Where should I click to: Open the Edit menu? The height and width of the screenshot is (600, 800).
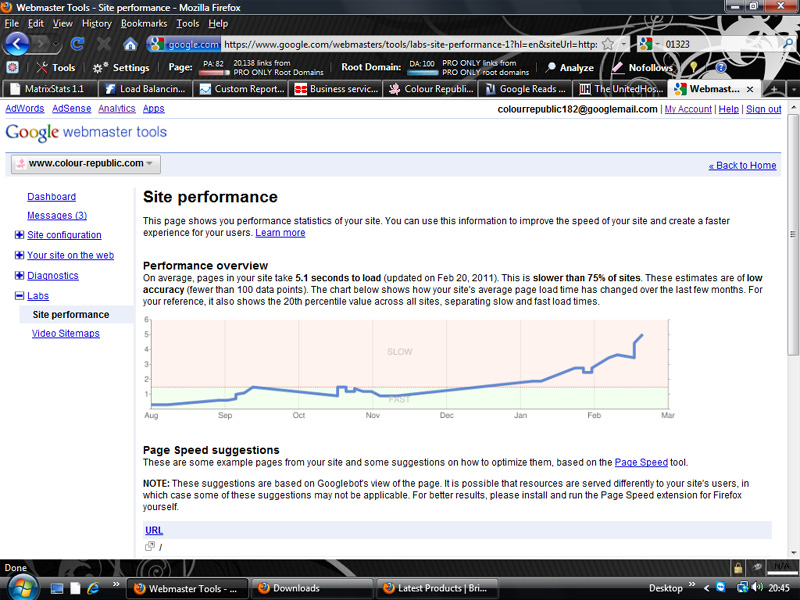tap(36, 23)
